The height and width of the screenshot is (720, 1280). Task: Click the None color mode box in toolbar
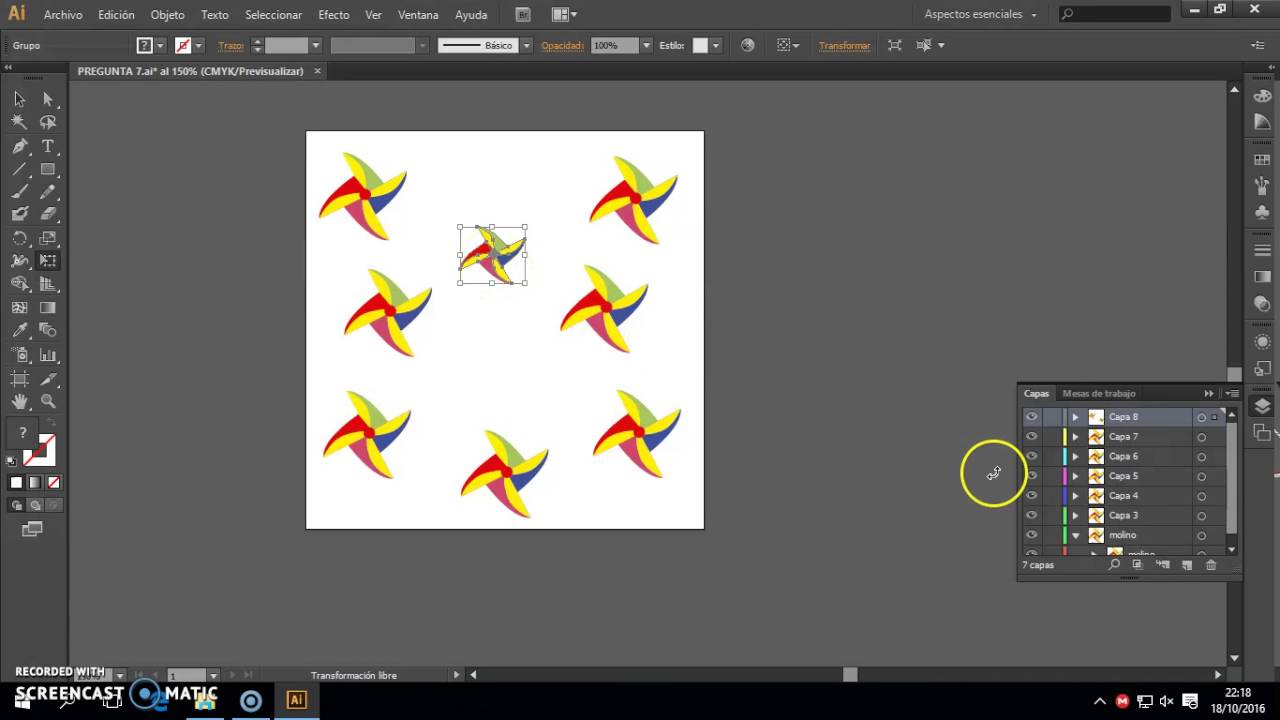point(53,482)
